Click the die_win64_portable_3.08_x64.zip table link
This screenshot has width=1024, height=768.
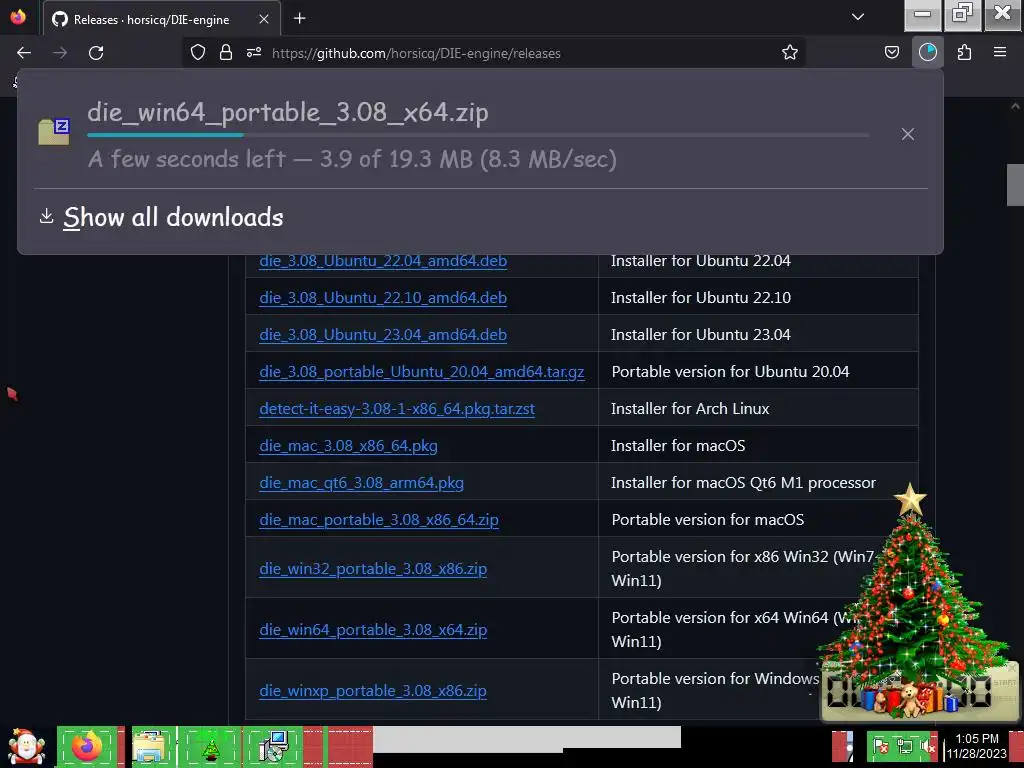[x=373, y=630]
